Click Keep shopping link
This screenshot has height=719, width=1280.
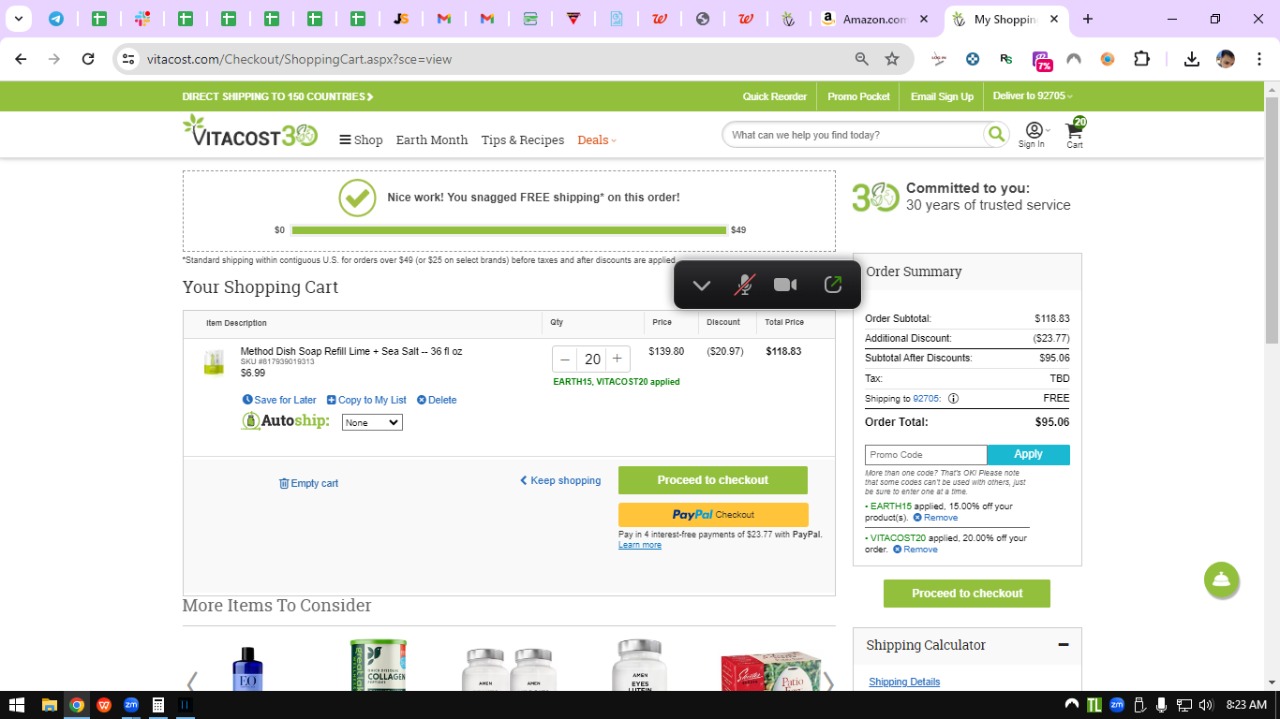point(560,480)
